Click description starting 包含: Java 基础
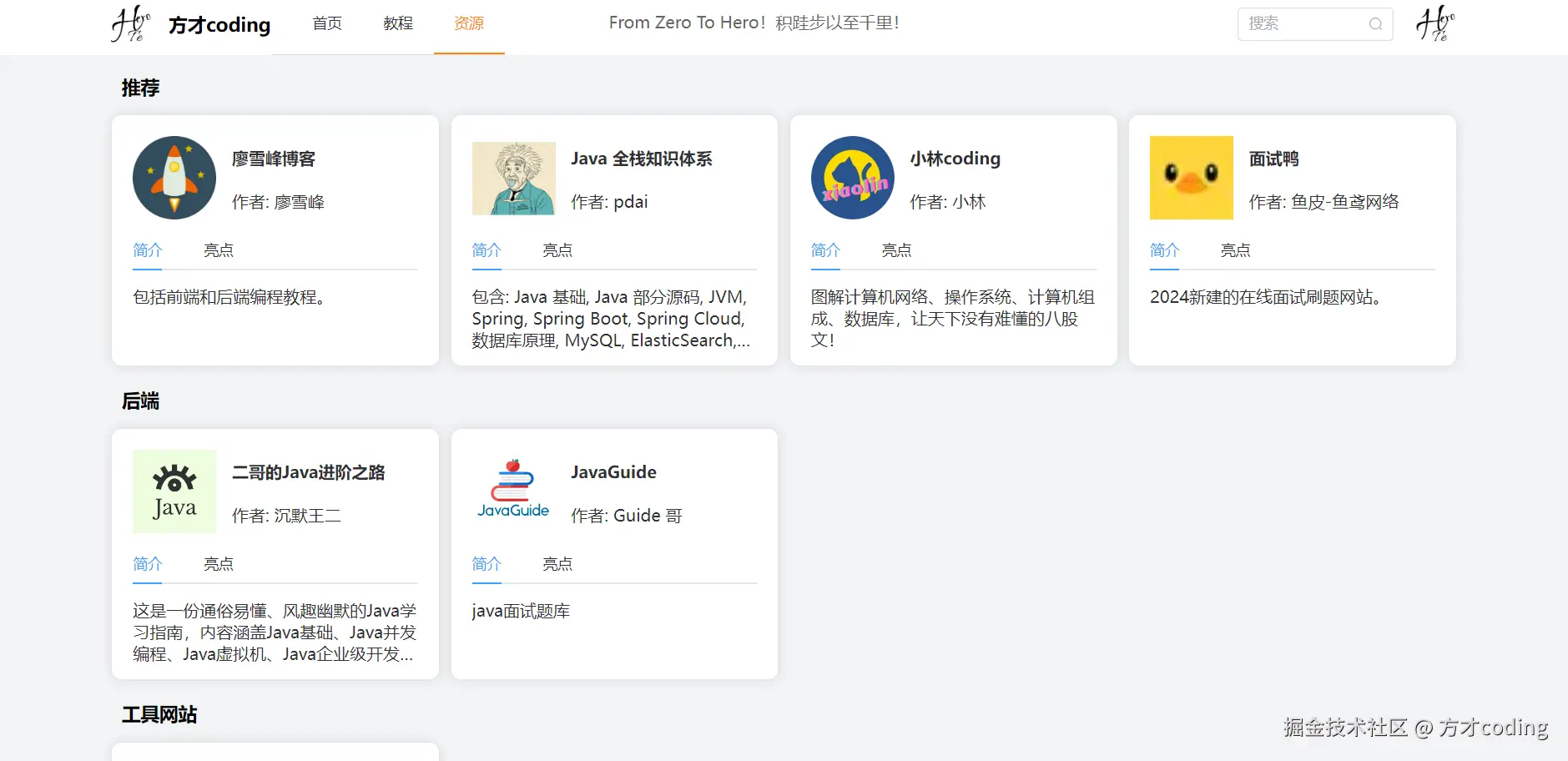This screenshot has height=761, width=1568. (611, 319)
